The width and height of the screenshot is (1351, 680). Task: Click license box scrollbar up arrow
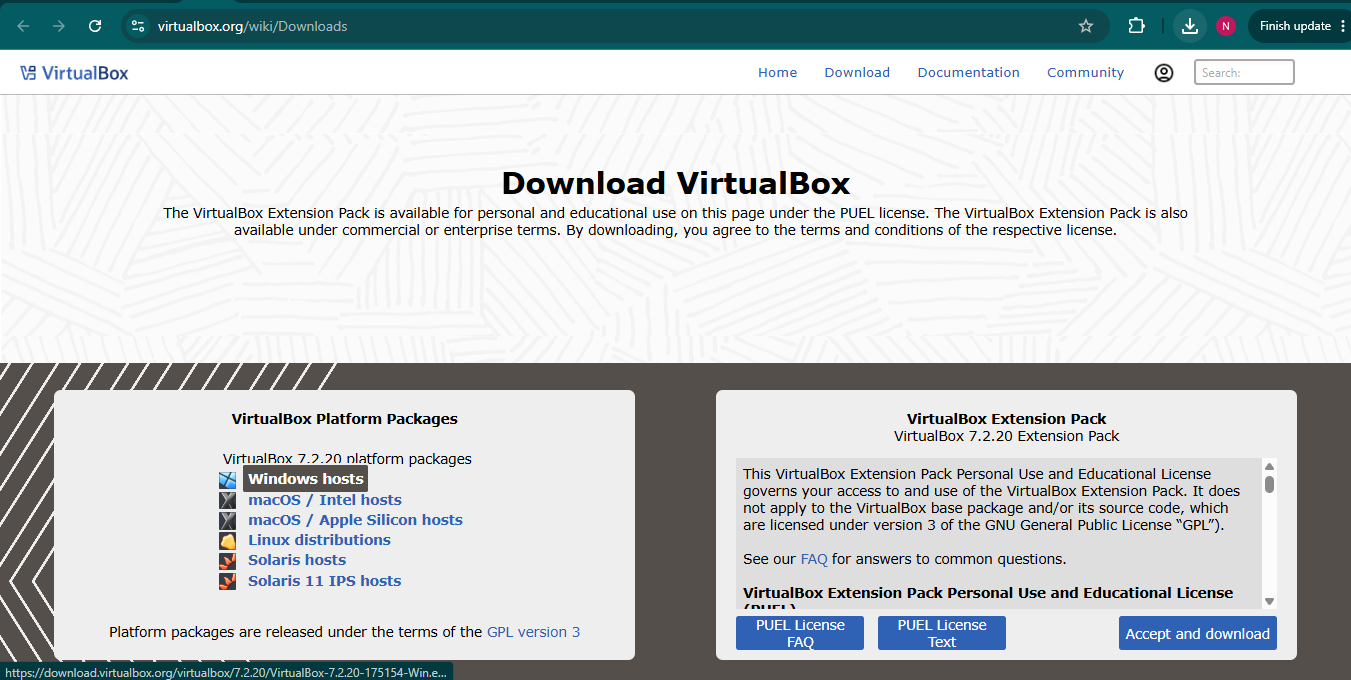[1269, 466]
